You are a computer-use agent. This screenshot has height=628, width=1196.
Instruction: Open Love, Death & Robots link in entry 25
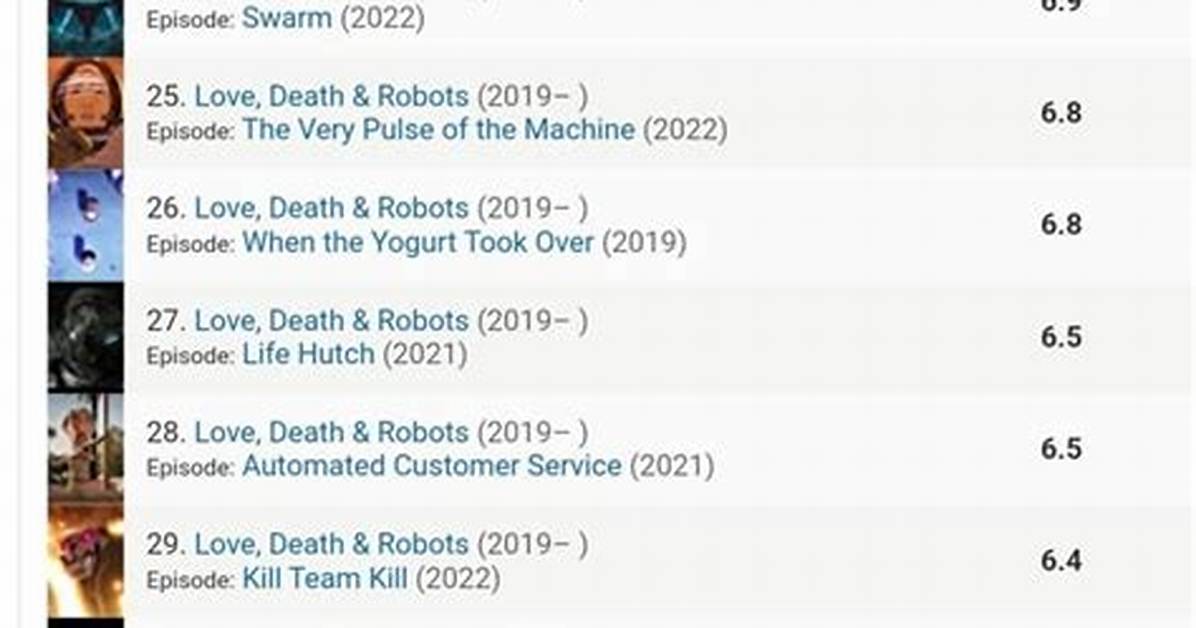pos(332,96)
